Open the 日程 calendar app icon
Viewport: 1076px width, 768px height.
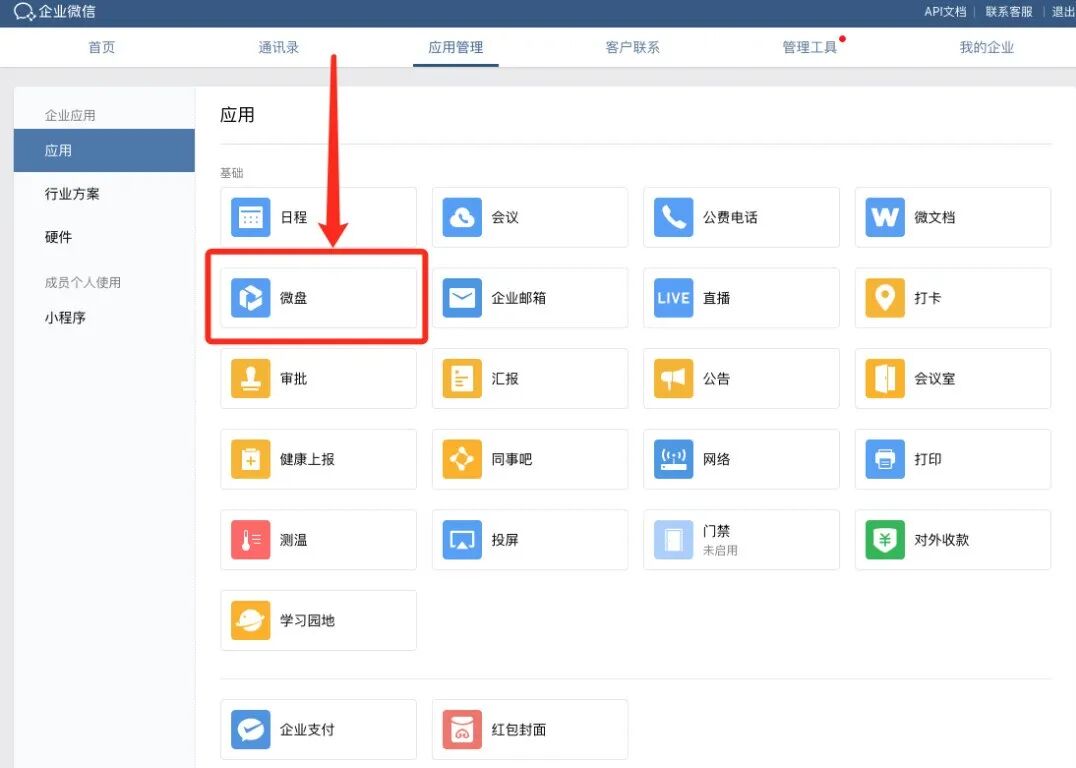(x=250, y=218)
